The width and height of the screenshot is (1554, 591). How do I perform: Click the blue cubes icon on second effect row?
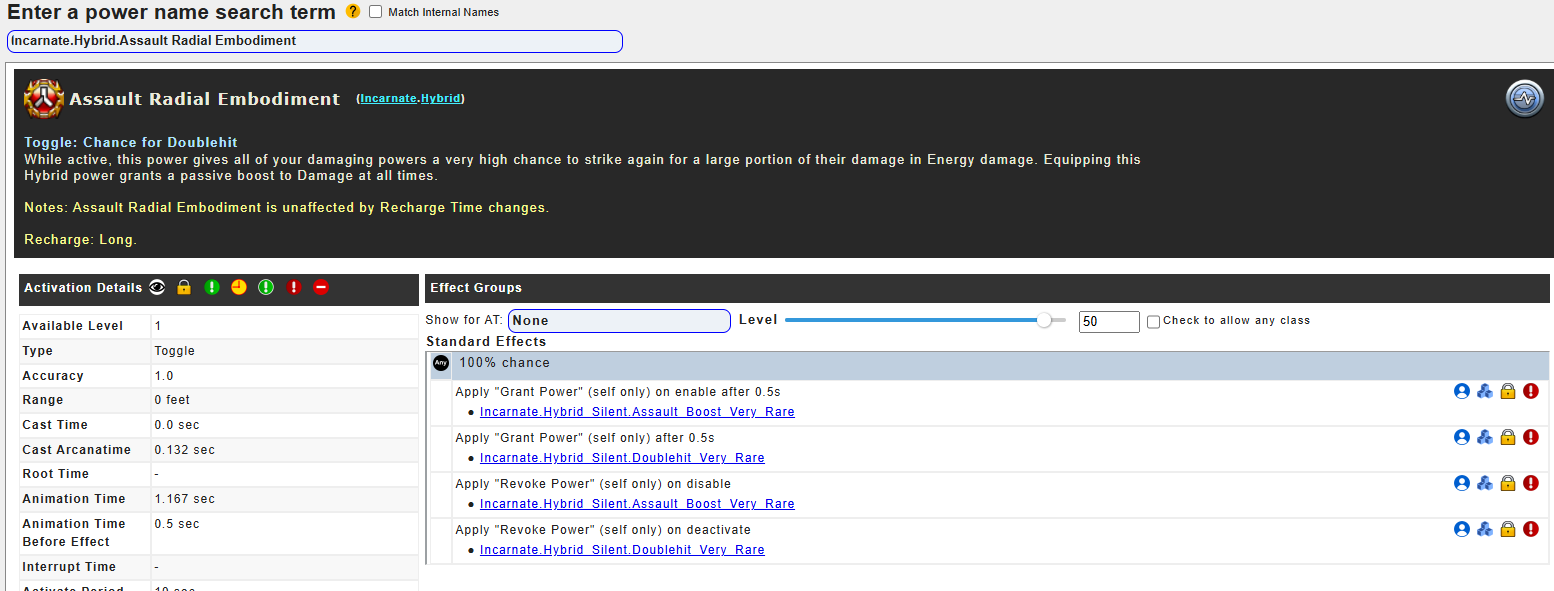click(x=1484, y=437)
